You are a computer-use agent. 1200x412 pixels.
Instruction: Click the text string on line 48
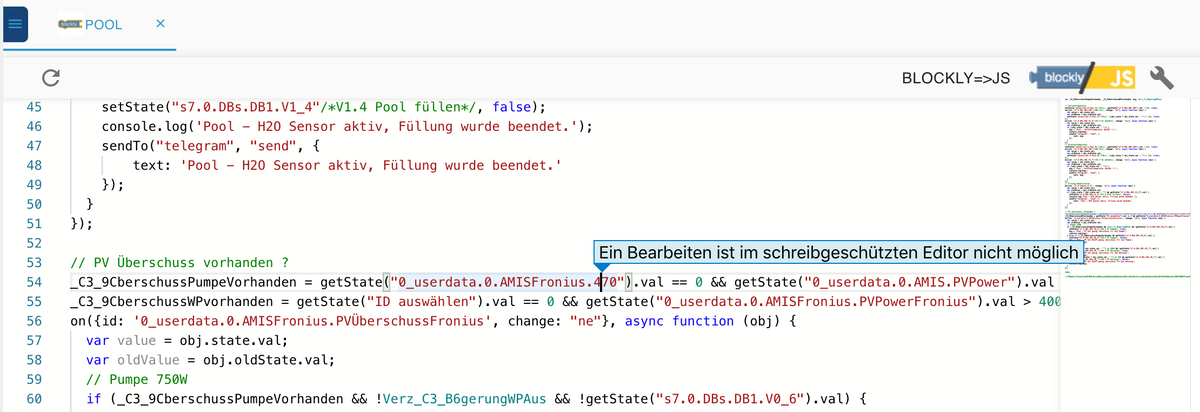pos(370,165)
